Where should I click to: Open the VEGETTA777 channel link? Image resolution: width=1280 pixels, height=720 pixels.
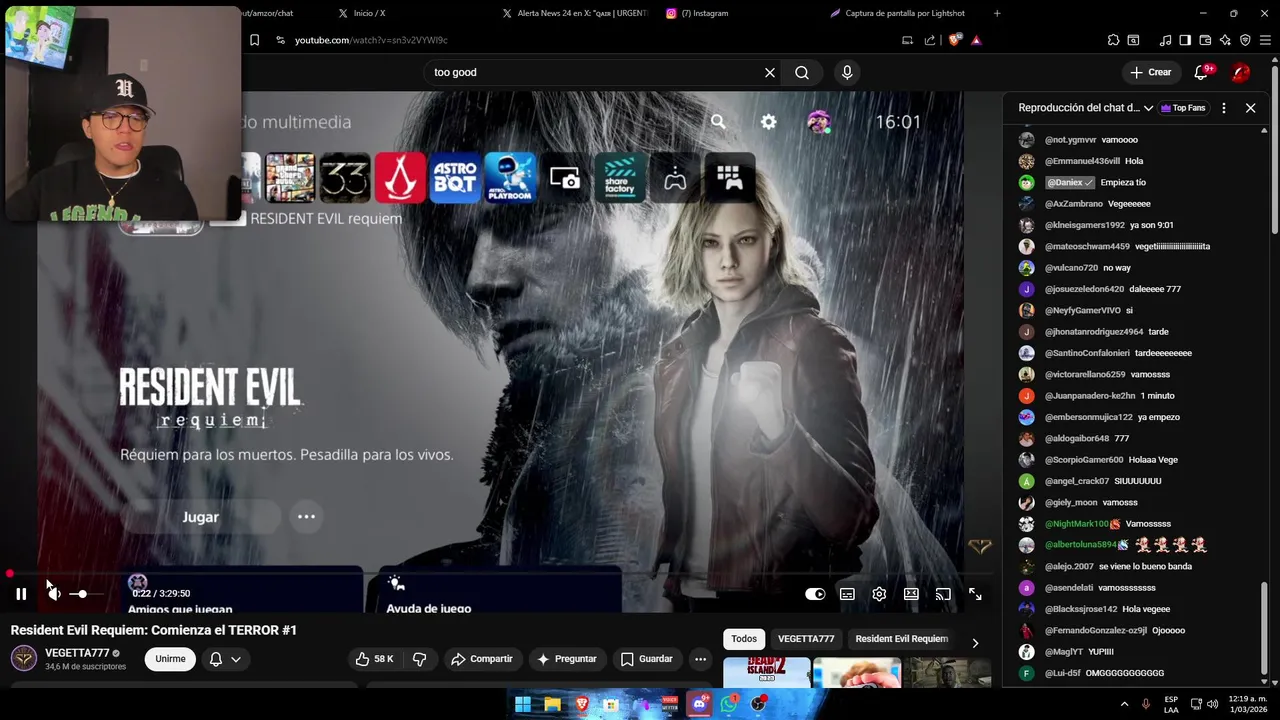tap(77, 653)
